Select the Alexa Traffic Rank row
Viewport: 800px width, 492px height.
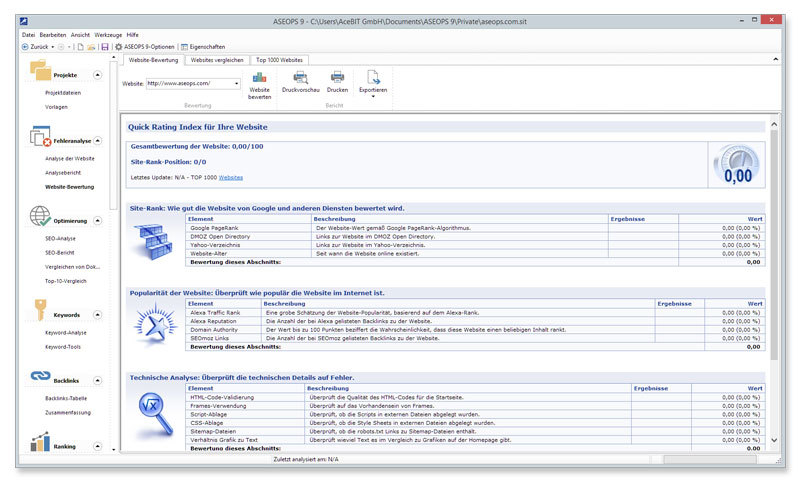pyautogui.click(x=476, y=313)
